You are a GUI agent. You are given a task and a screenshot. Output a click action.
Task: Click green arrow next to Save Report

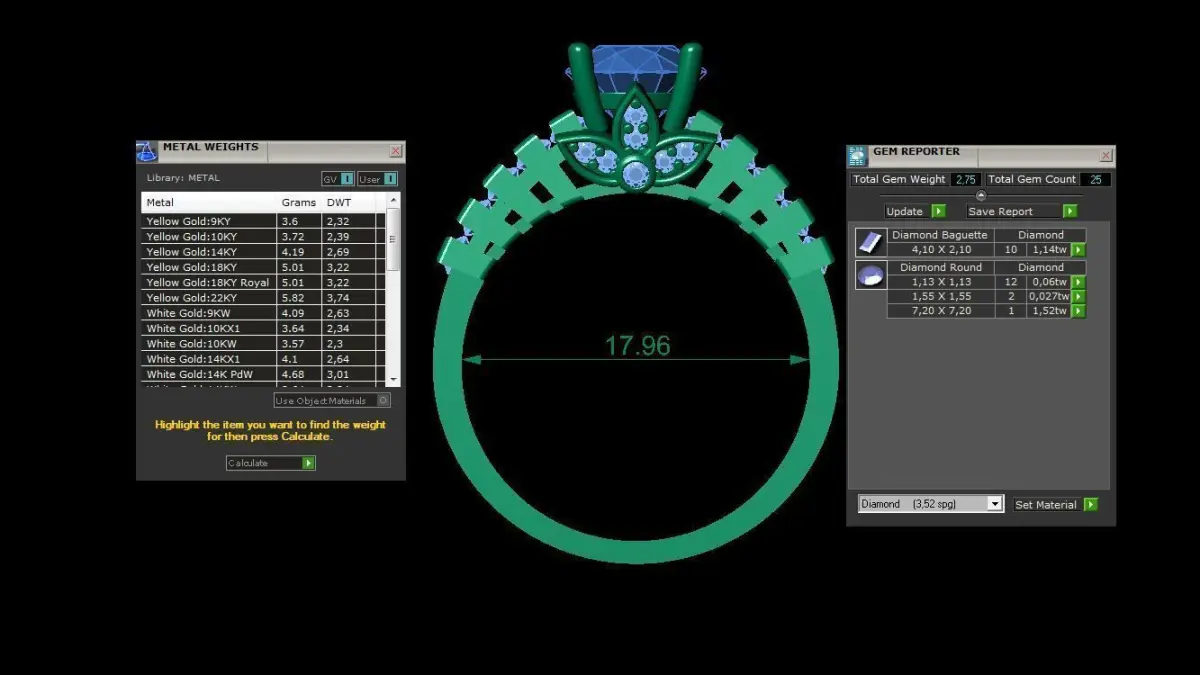[1070, 211]
